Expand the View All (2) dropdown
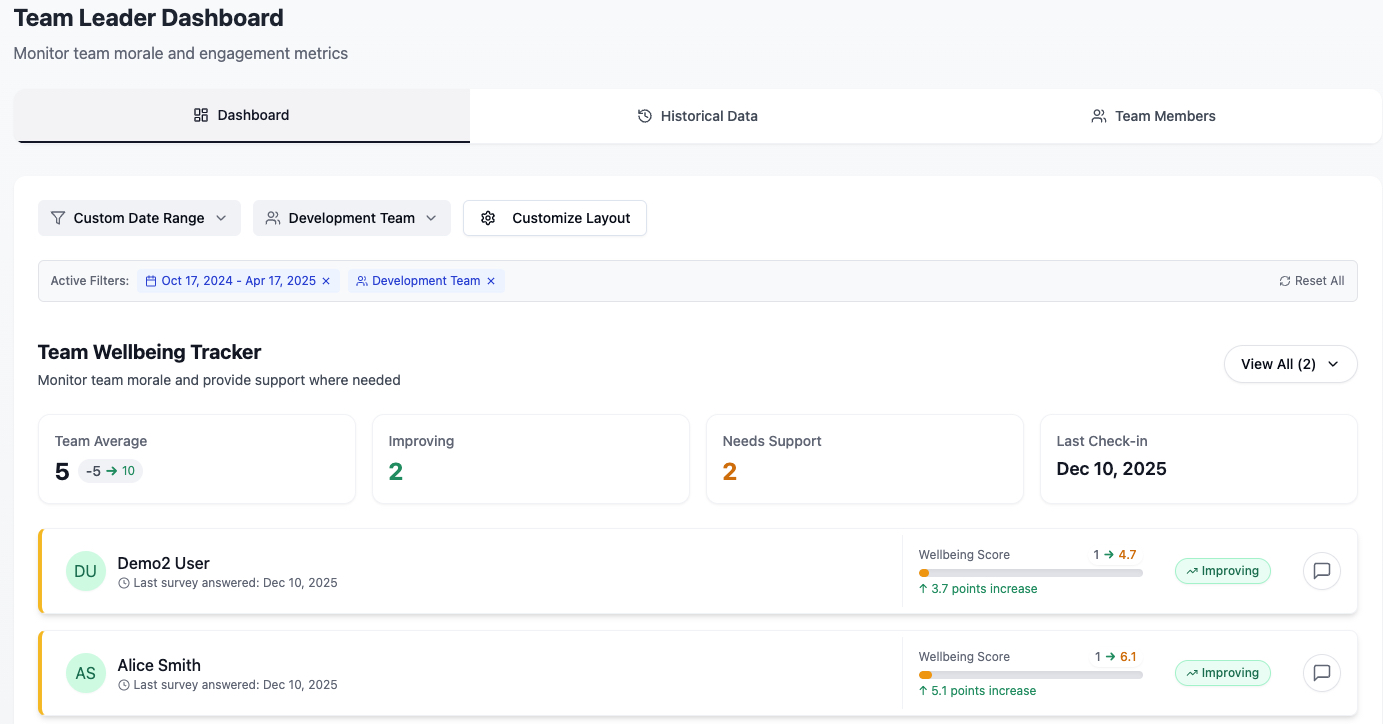 [x=1290, y=364]
